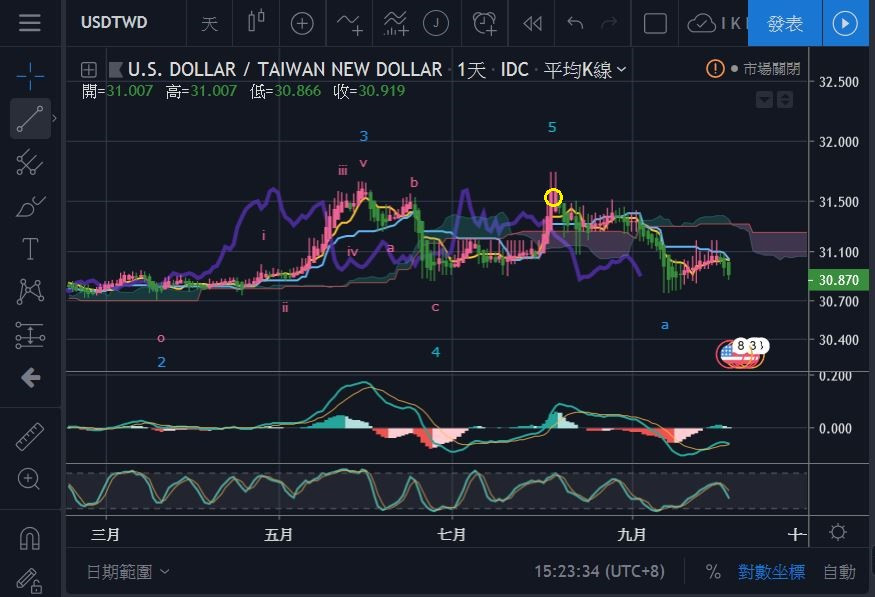The image size is (875, 597).
Task: Click the 自動 auto scale button
Action: point(839,572)
